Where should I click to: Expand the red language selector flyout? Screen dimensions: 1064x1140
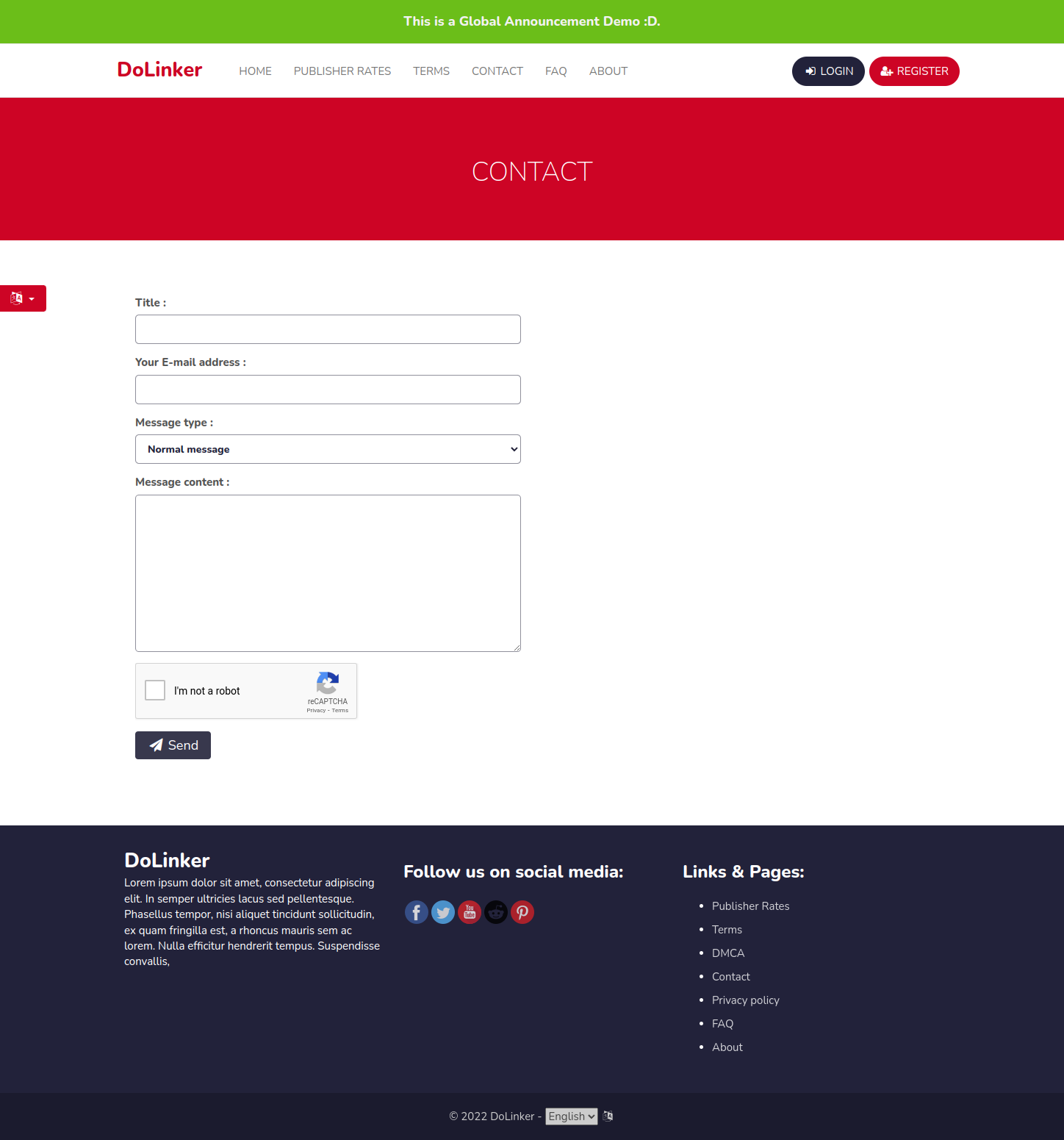(x=32, y=298)
